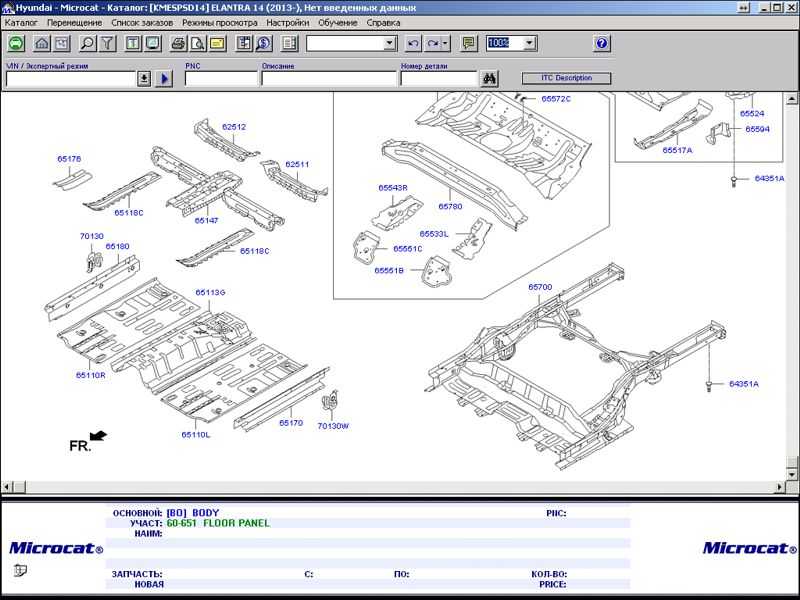Viewport: 800px width, 600px height.
Task: Select part label 65110R
Action: click(90, 375)
